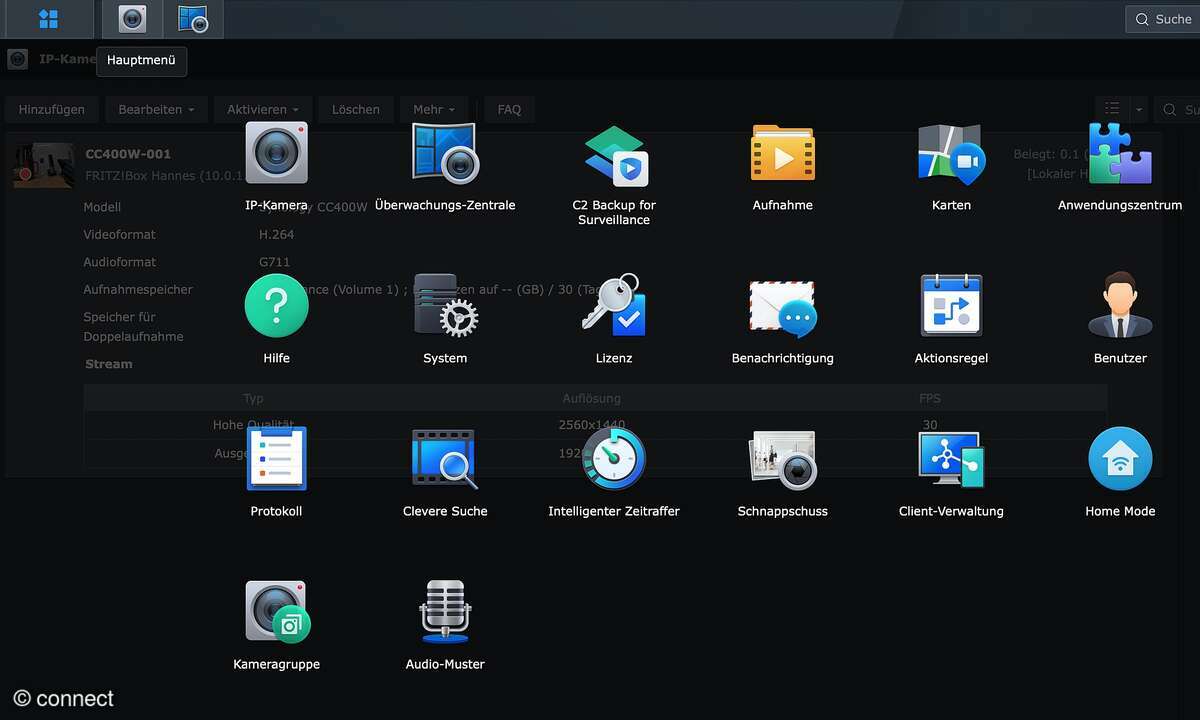1200x720 pixels.
Task: Open Benachrichtigung envelope icon
Action: pos(783,307)
